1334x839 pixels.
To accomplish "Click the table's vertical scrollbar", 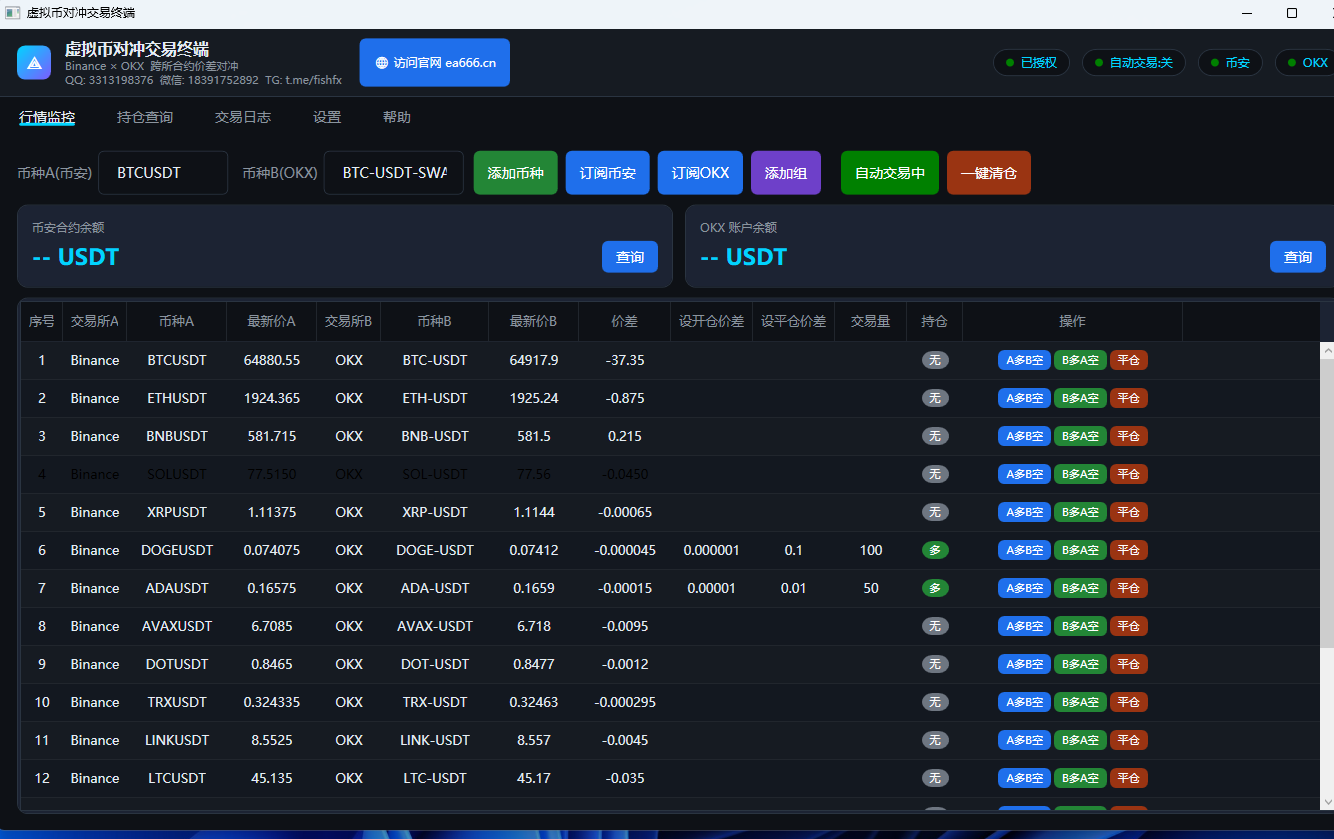I will pyautogui.click(x=1327, y=505).
